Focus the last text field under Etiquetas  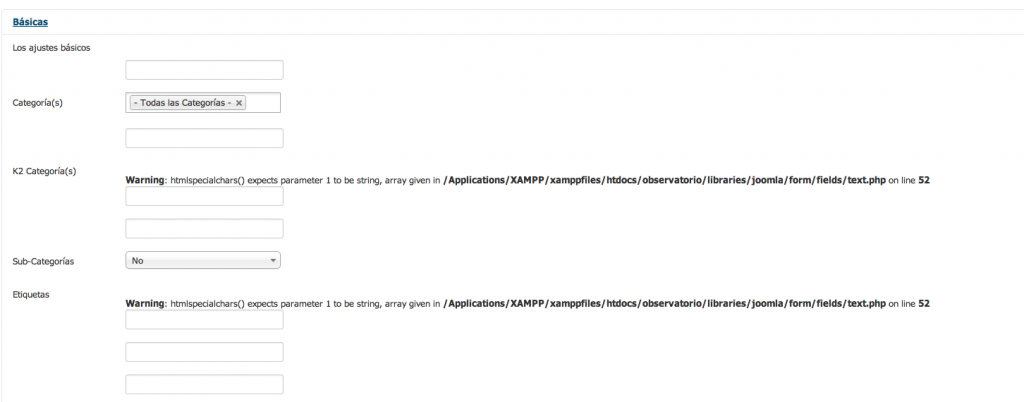tap(204, 384)
